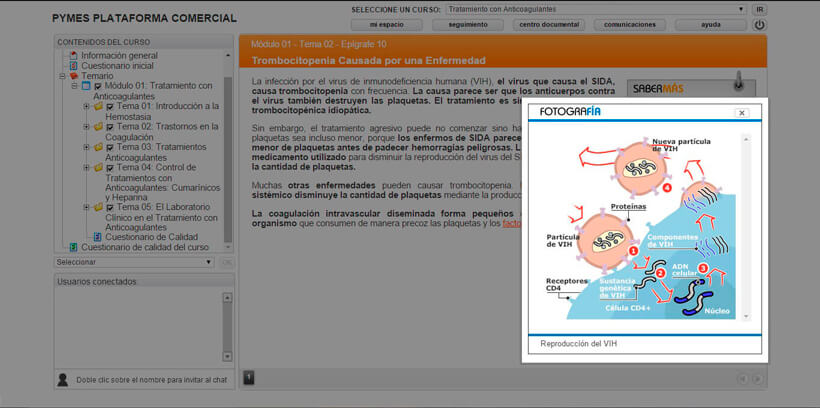Expand Tema 02 Trastornos en la Coagulación
Viewport: 820px width, 408px height.
click(86, 127)
